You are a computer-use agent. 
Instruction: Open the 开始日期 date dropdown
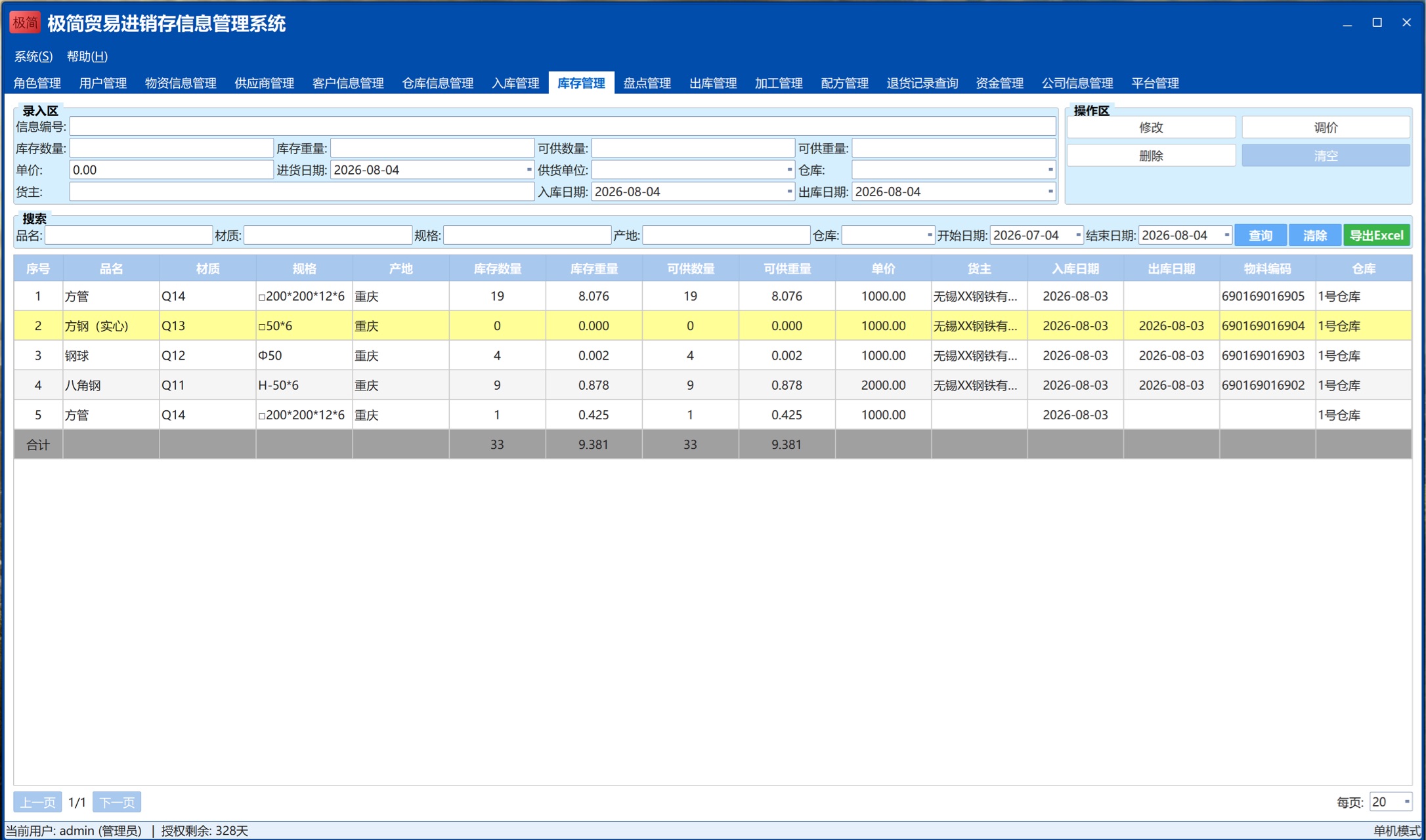tap(1078, 235)
